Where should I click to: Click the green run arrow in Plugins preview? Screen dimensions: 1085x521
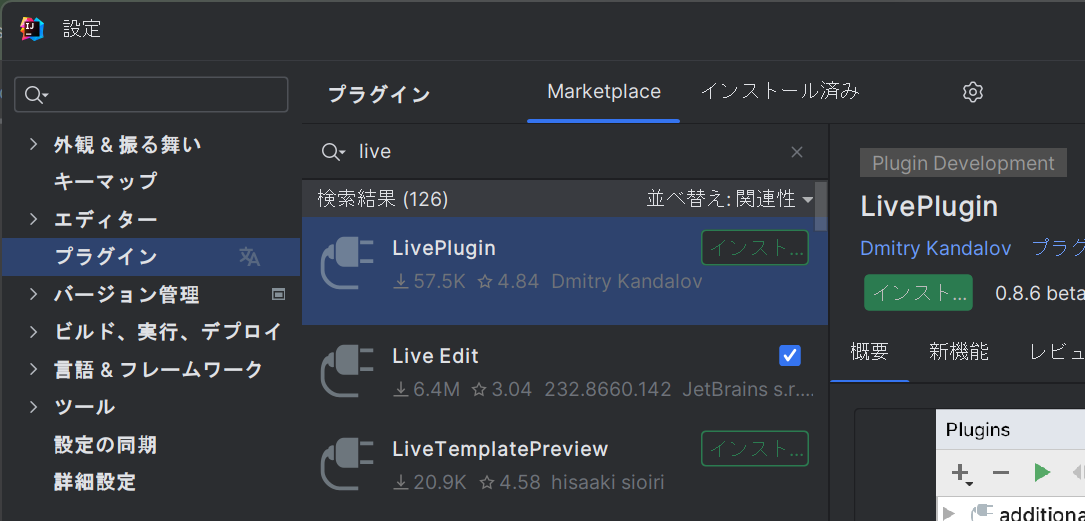pyautogui.click(x=1041, y=473)
